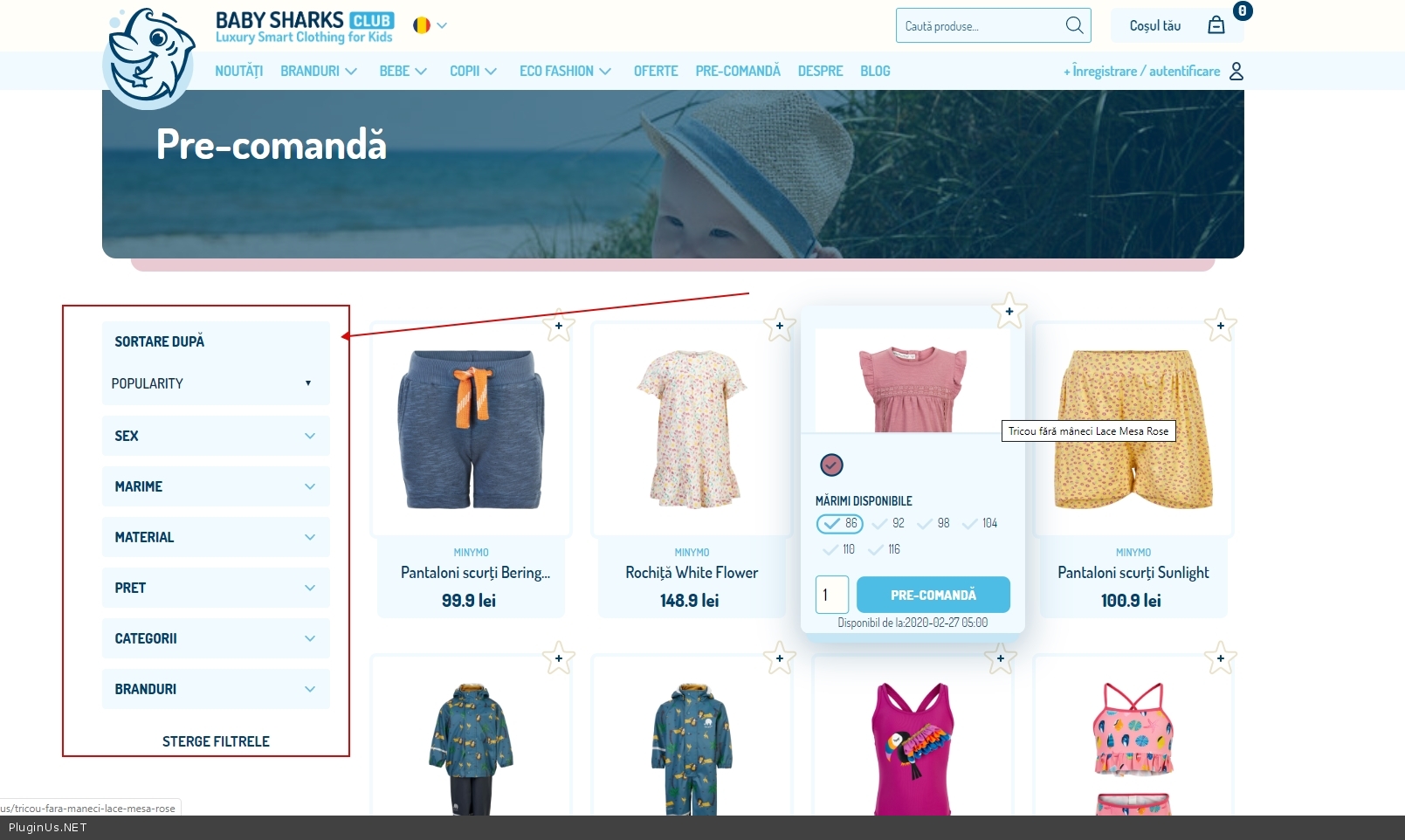The width and height of the screenshot is (1405, 840).
Task: Select size 104 option
Action: 980,524
